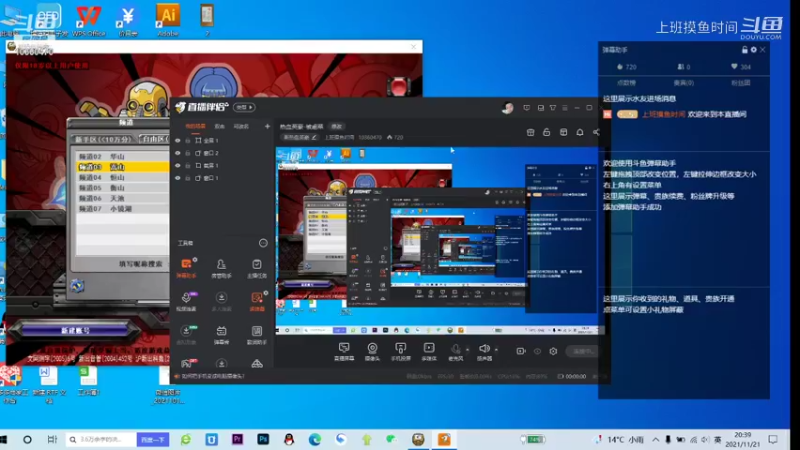Toggle preview eye icon near settings

click(537, 351)
